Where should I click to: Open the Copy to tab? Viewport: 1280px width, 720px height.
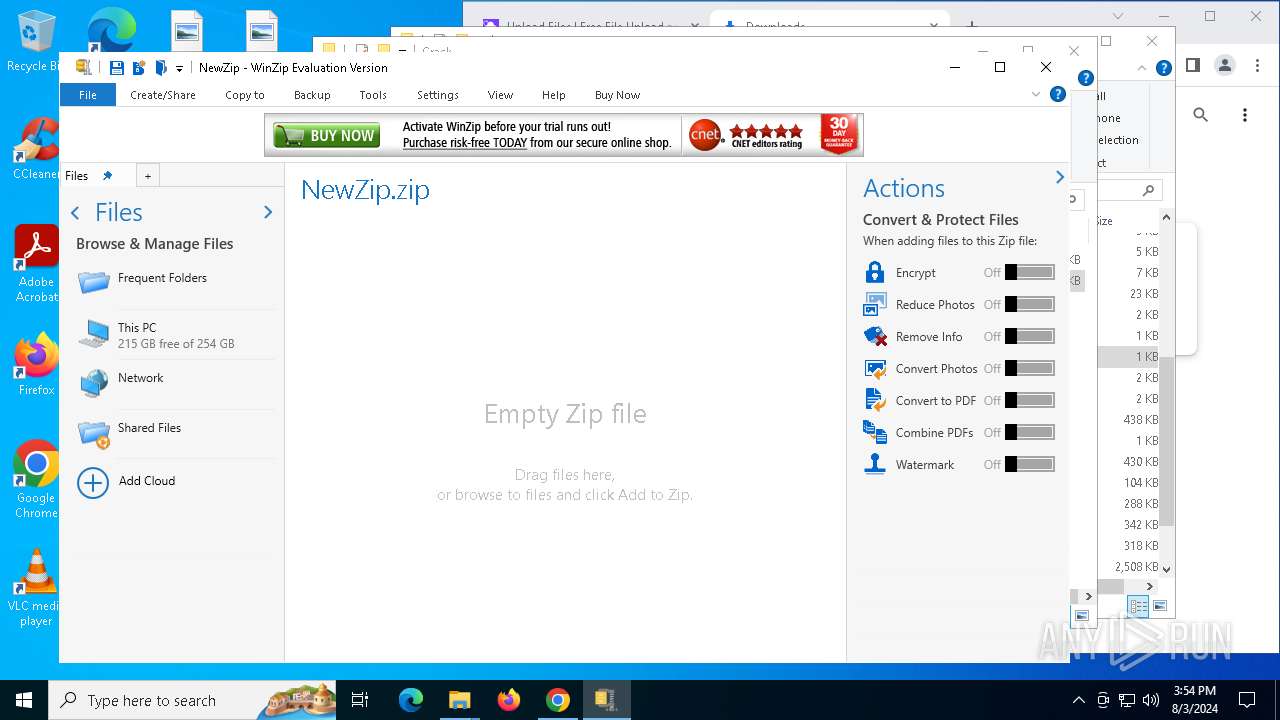click(245, 95)
